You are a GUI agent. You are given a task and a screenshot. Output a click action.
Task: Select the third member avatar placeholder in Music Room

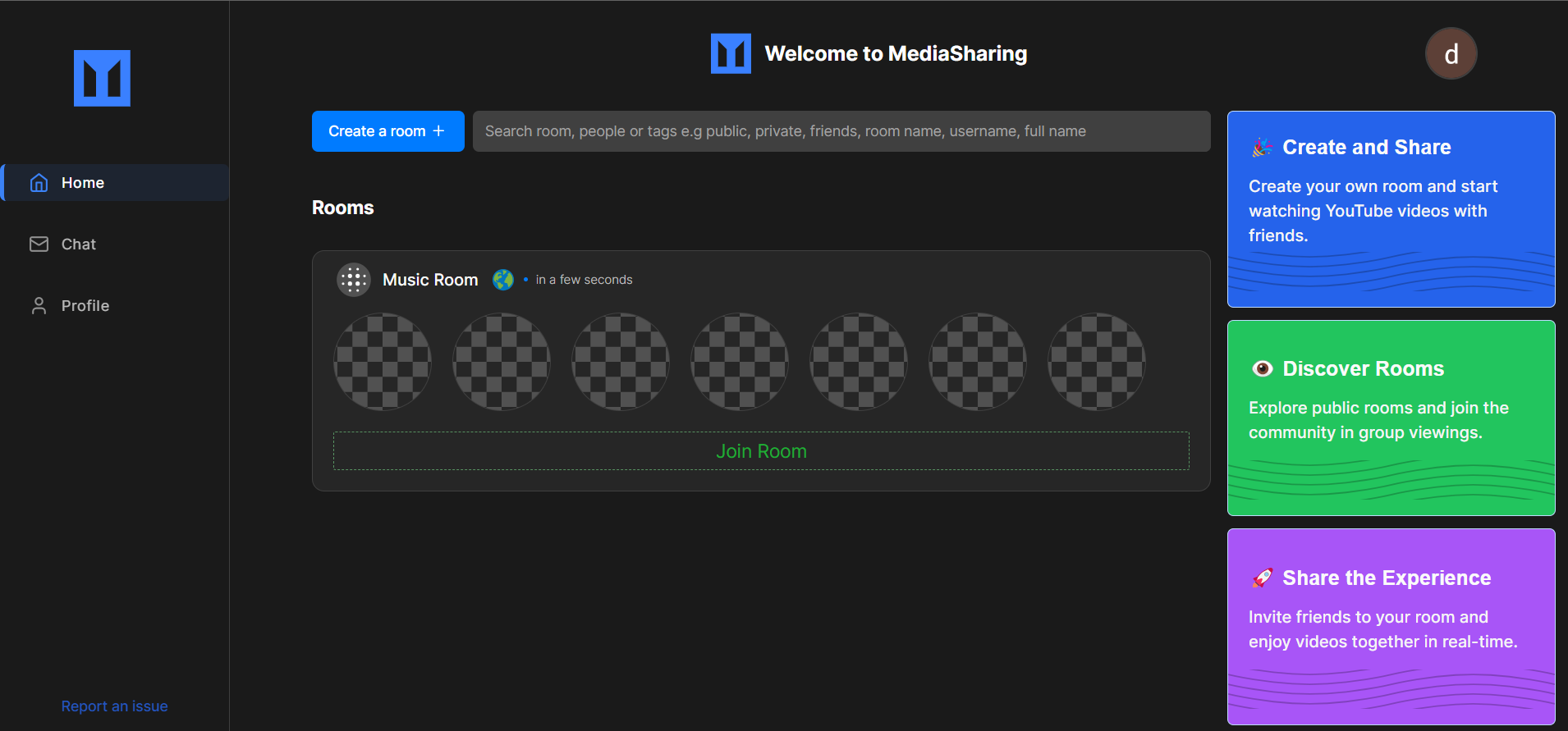tap(621, 362)
